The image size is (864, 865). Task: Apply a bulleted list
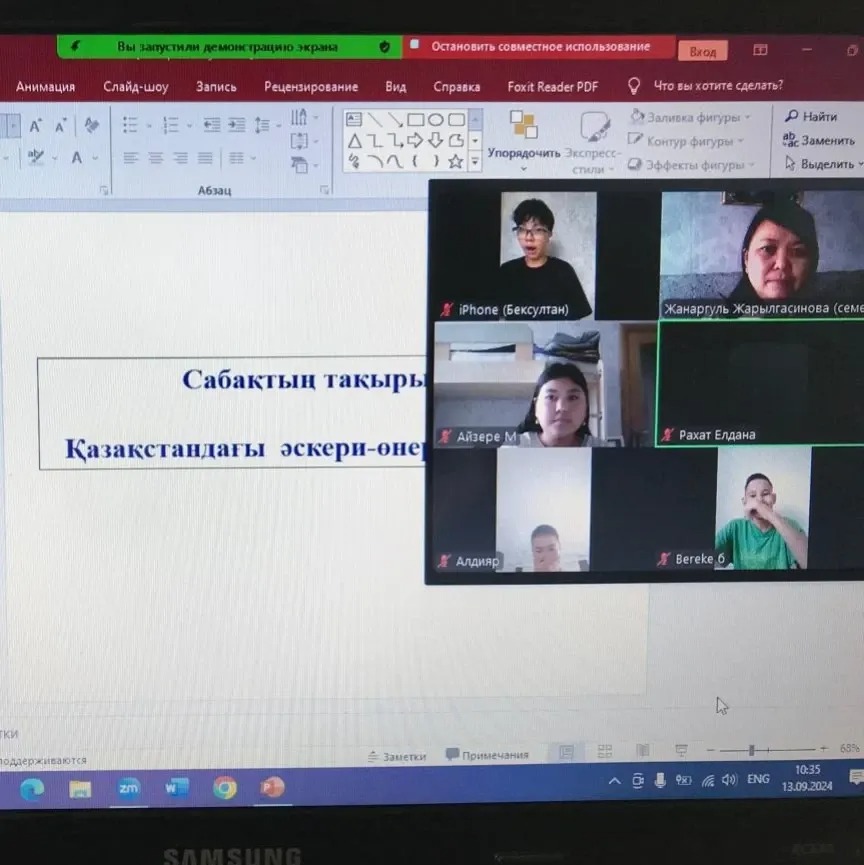pyautogui.click(x=130, y=125)
